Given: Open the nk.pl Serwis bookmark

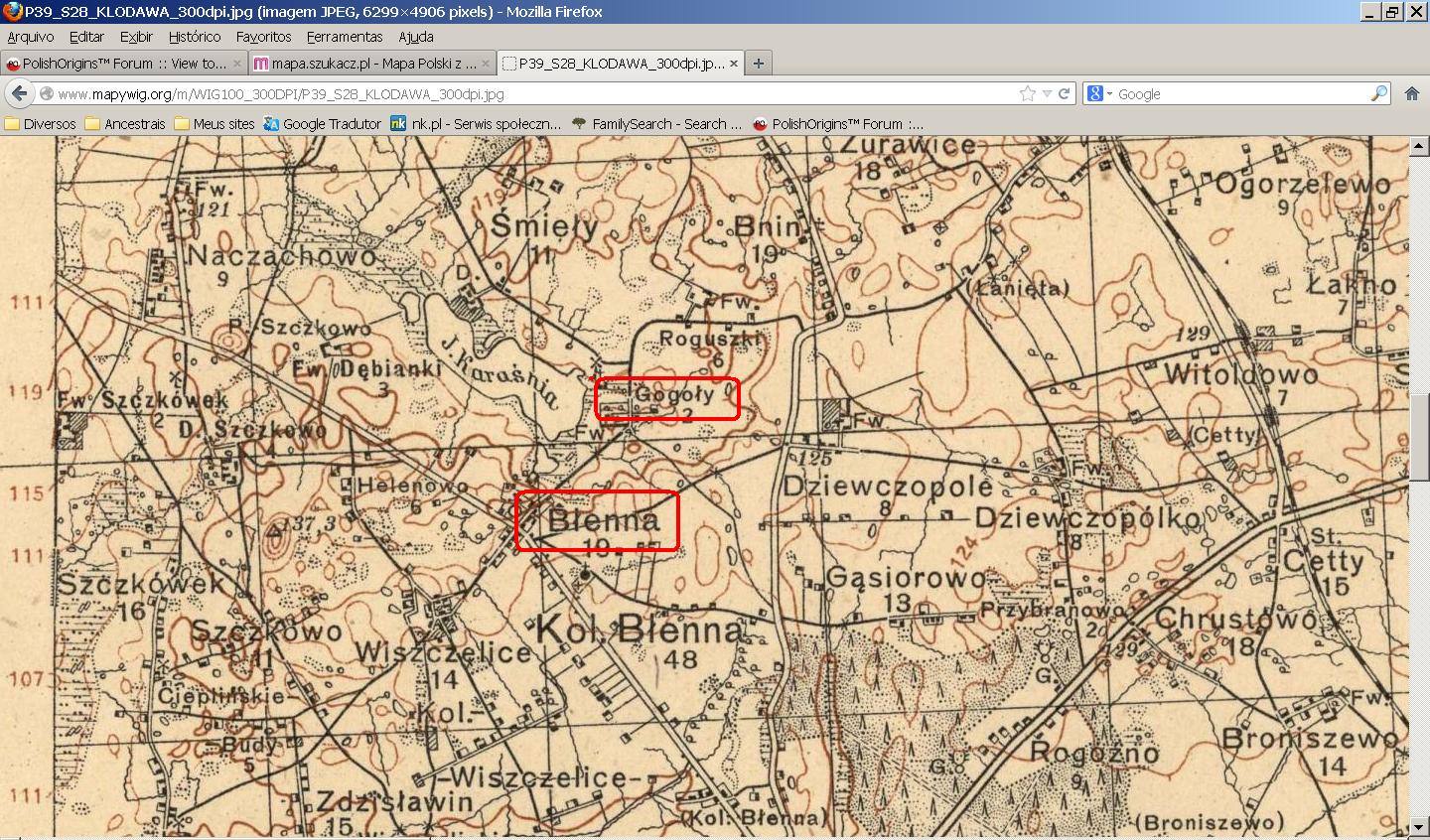Looking at the screenshot, I should click(x=476, y=124).
